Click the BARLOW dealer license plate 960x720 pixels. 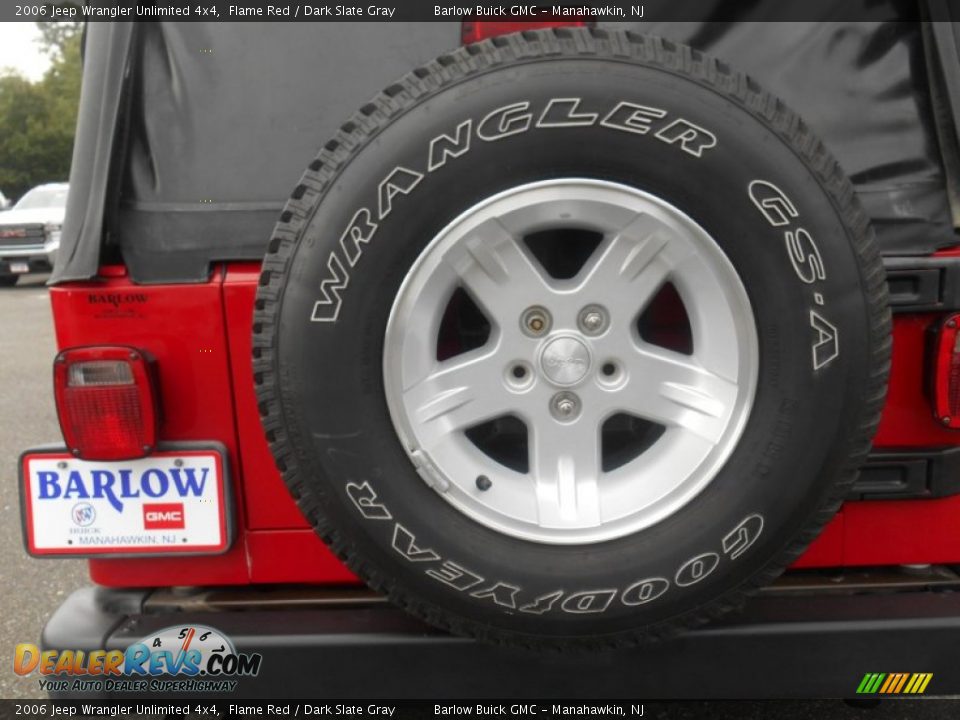[126, 501]
